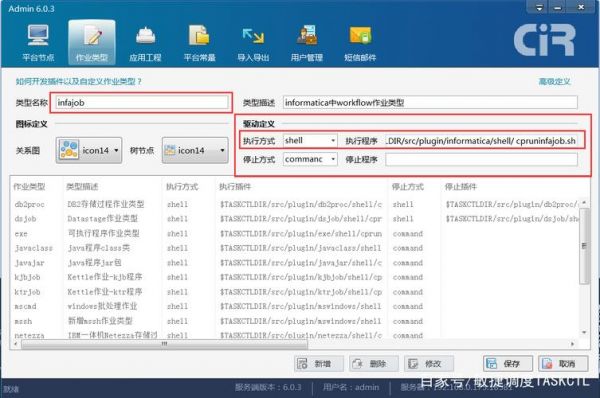This screenshot has width=600, height=398.
Task: Click the Kettle作业-kjb程序 description cell
Action: tap(105, 277)
